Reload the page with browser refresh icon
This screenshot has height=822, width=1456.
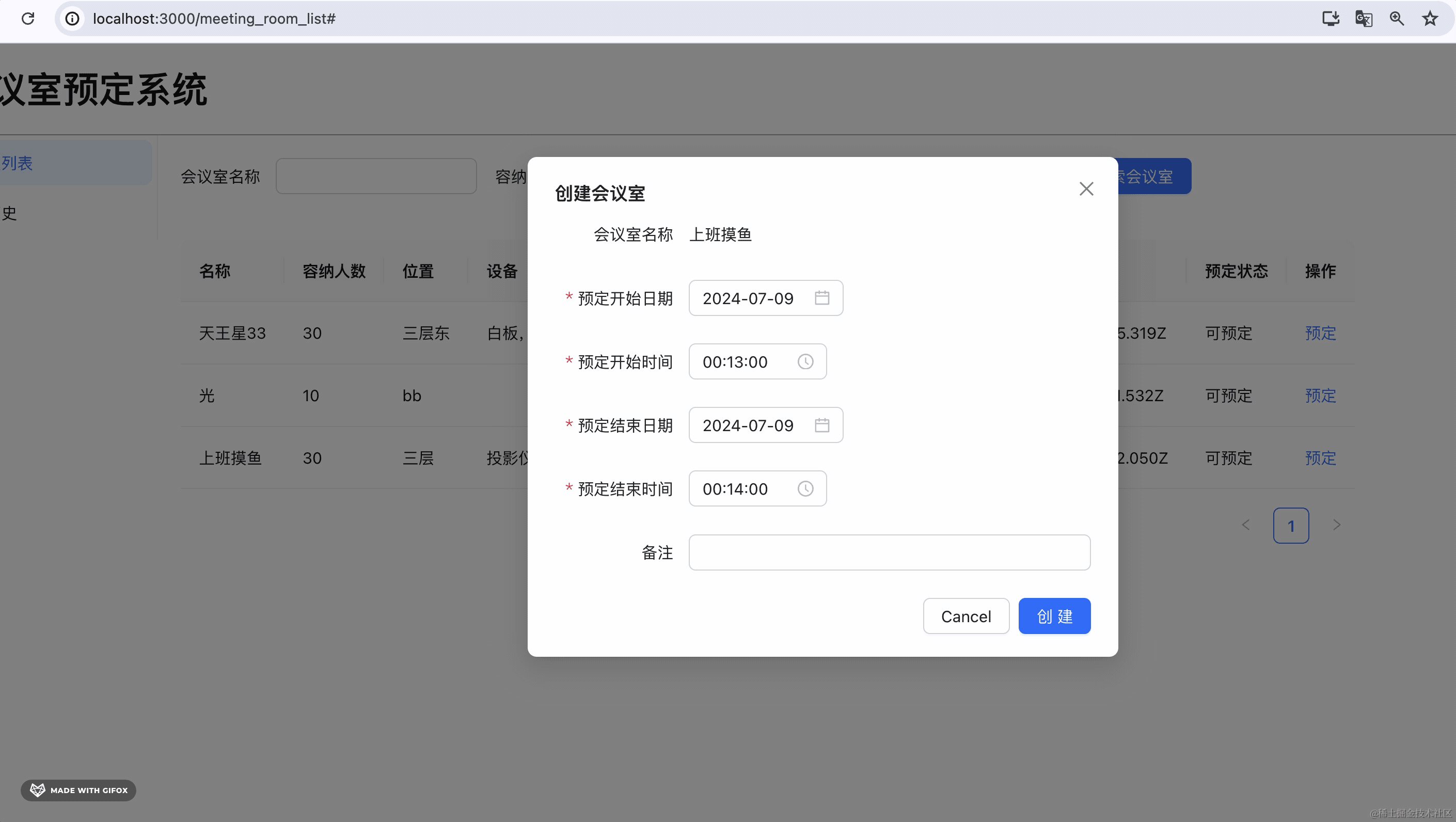(x=28, y=19)
